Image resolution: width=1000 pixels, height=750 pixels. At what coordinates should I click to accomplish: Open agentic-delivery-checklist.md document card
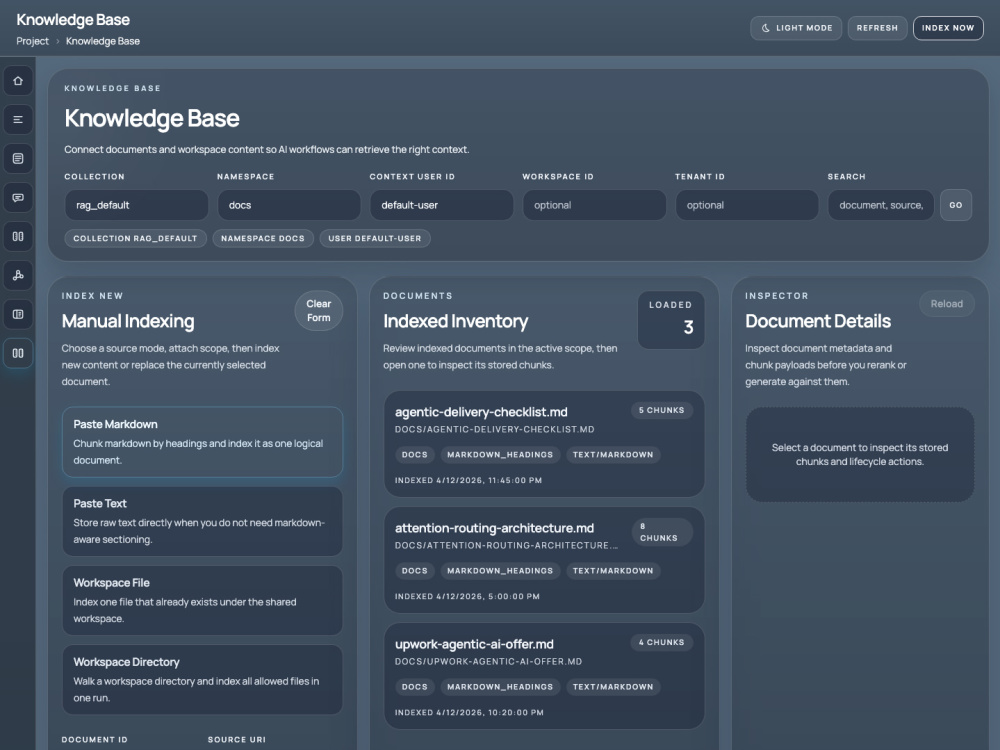(x=544, y=444)
